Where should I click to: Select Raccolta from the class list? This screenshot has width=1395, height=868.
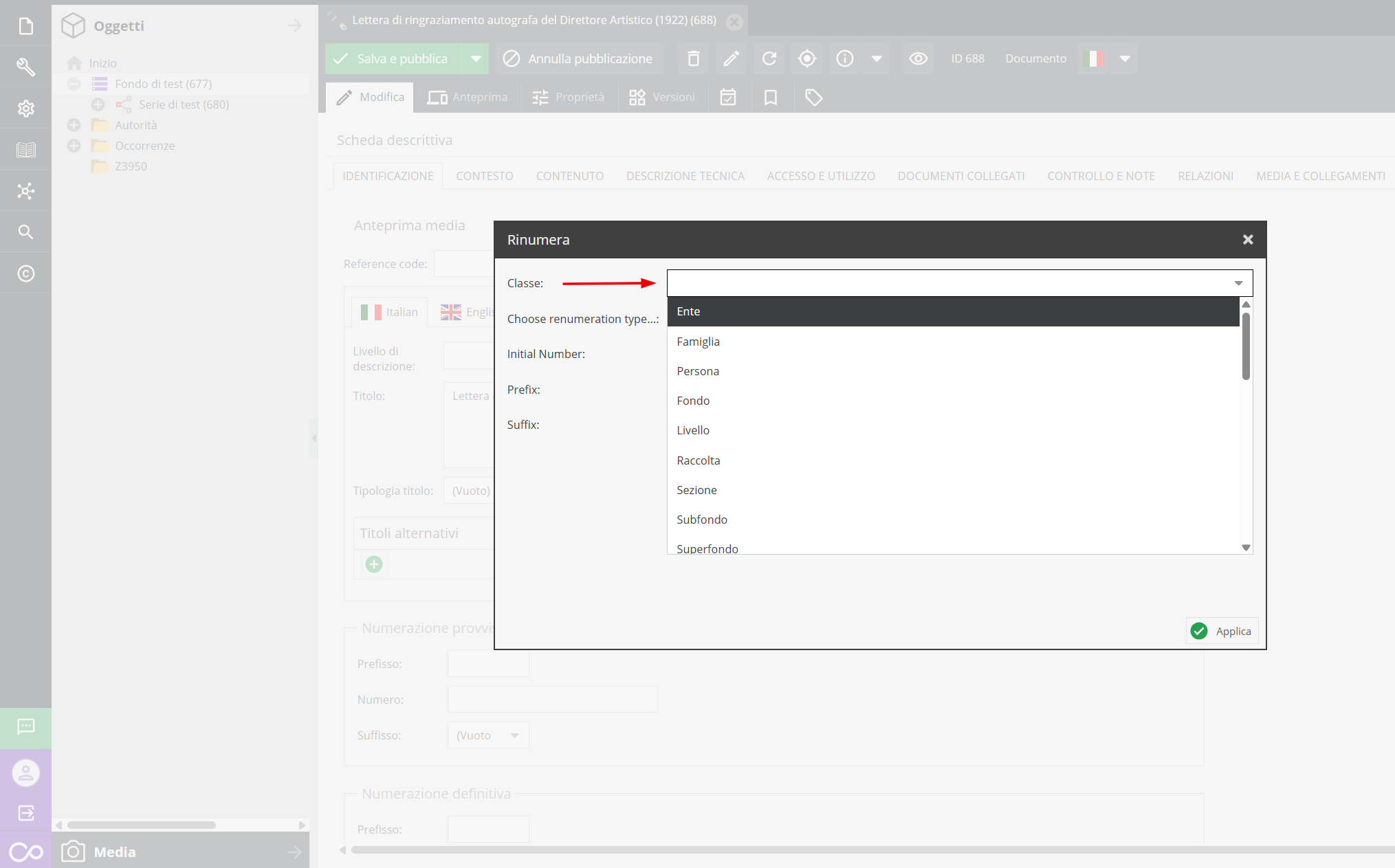click(699, 460)
